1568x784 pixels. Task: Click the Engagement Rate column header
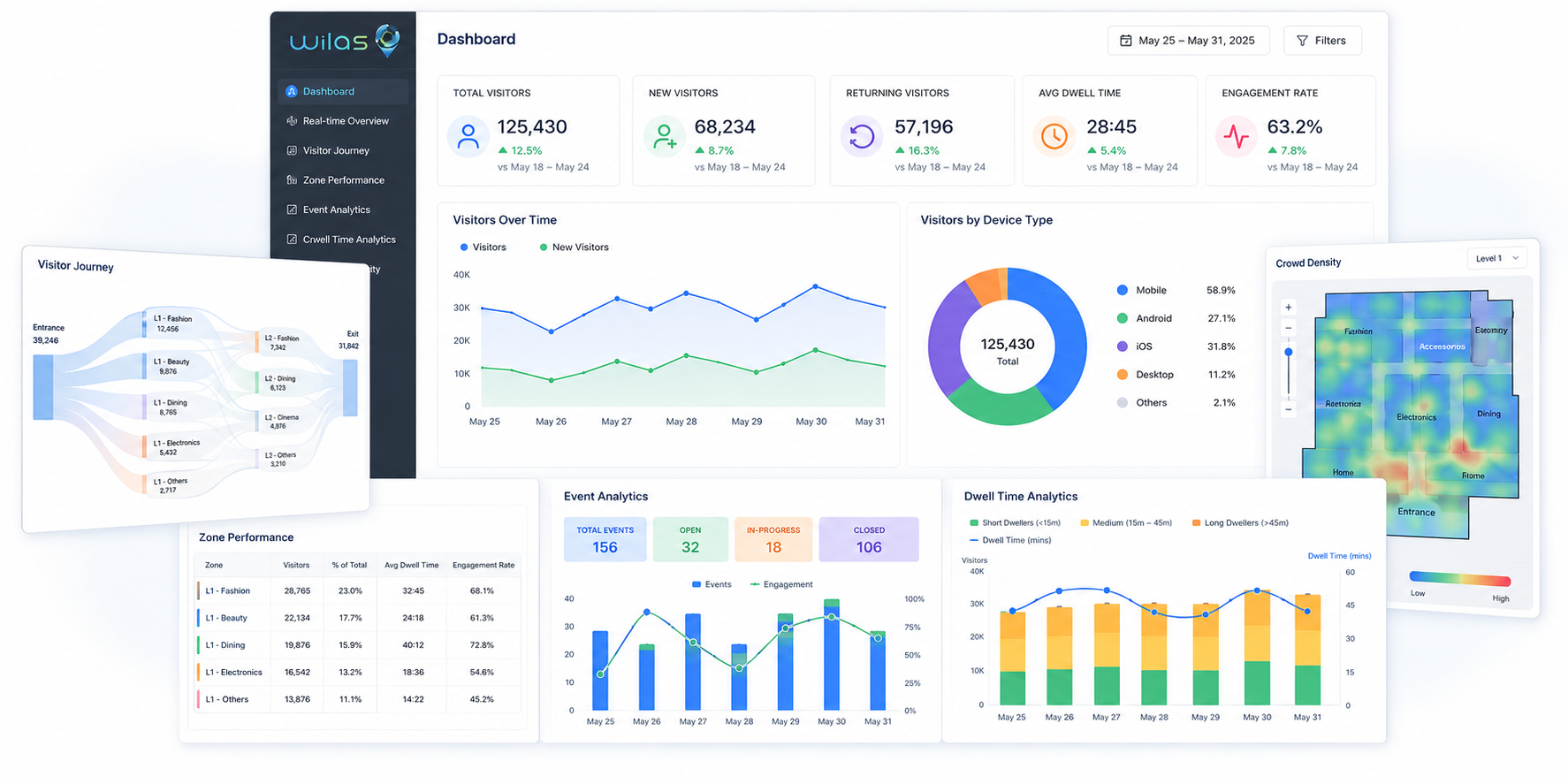(x=483, y=566)
